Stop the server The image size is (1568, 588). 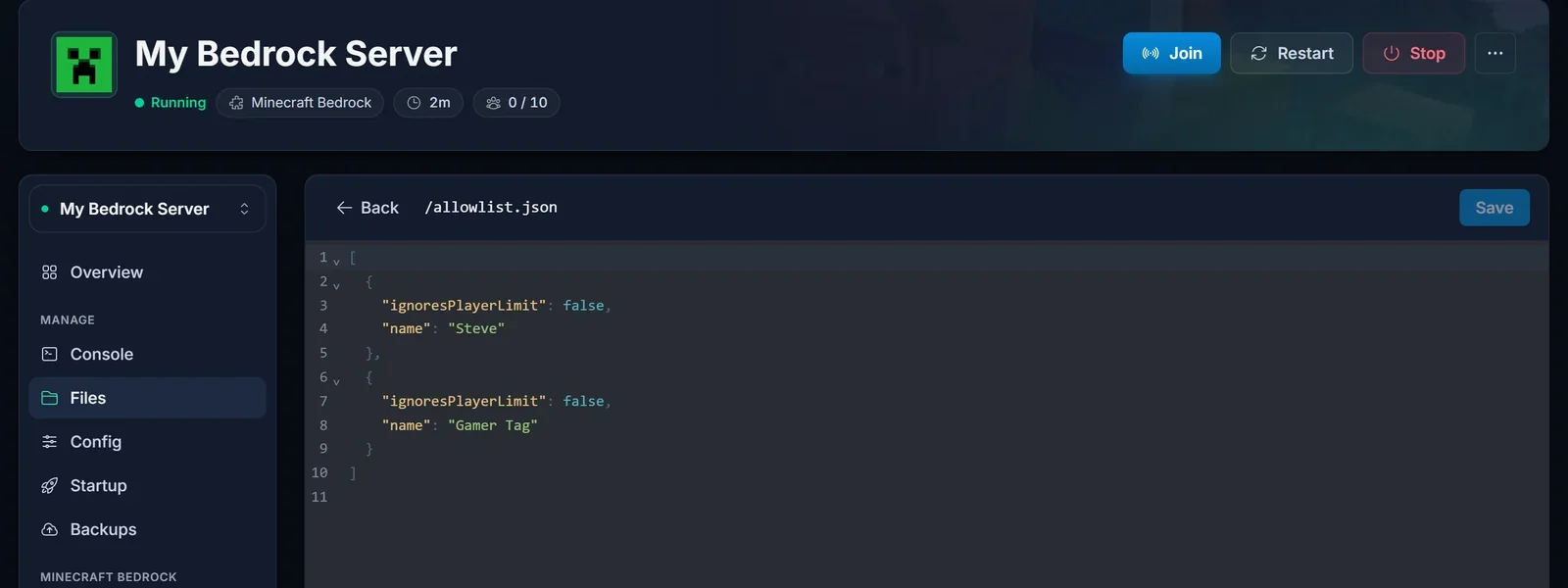pos(1414,53)
